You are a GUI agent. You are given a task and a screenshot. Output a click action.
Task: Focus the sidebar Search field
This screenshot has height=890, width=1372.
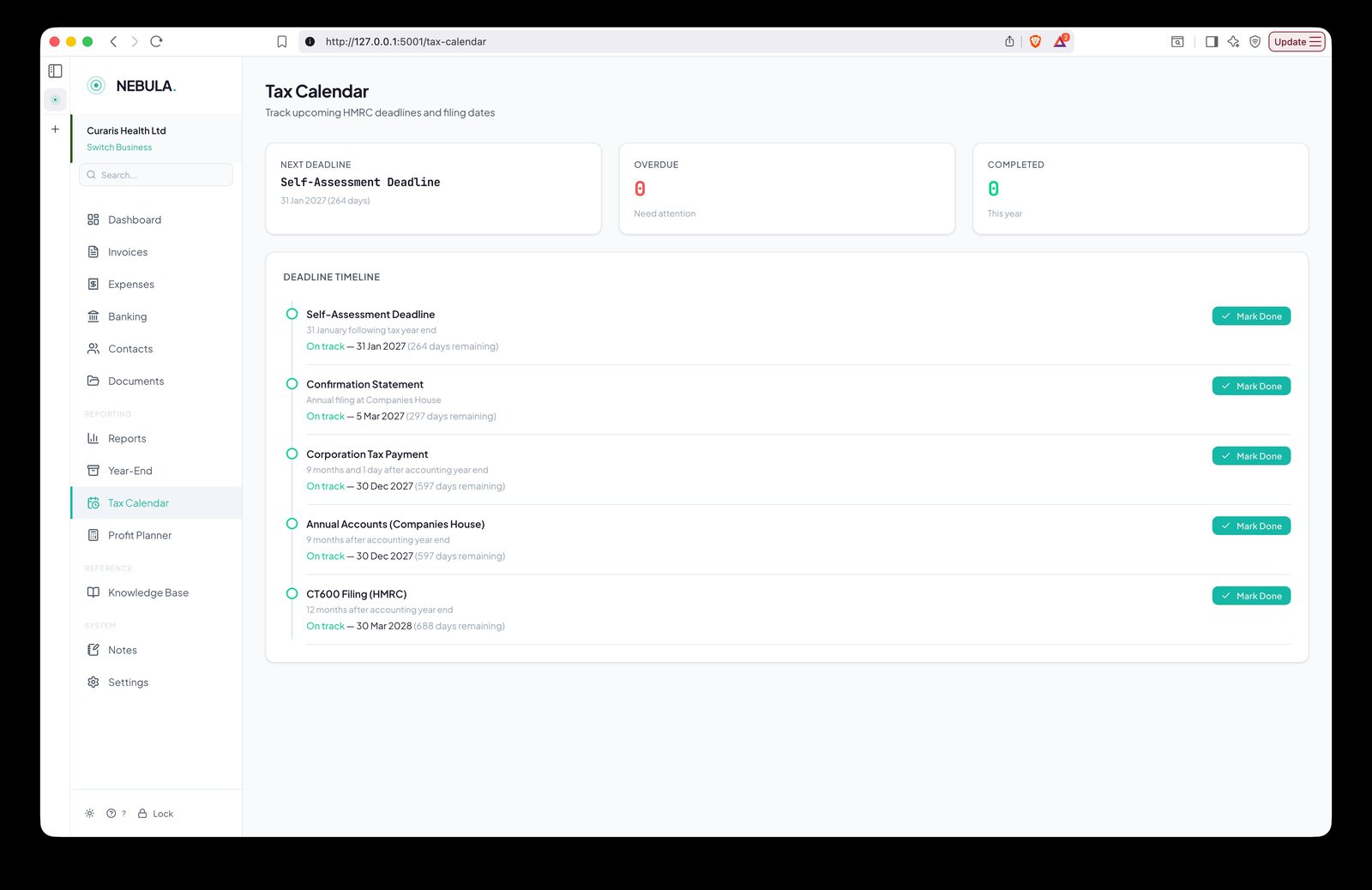point(156,175)
